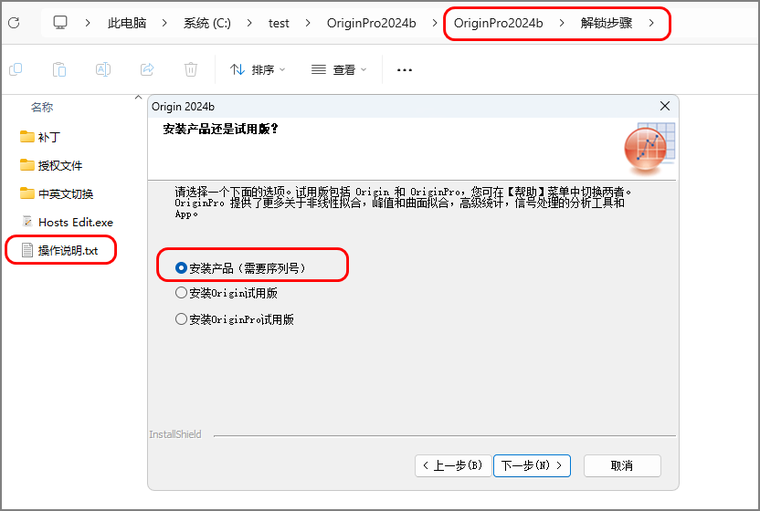Image resolution: width=760 pixels, height=511 pixels.
Task: Click the rename icon in toolbar
Action: click(103, 70)
